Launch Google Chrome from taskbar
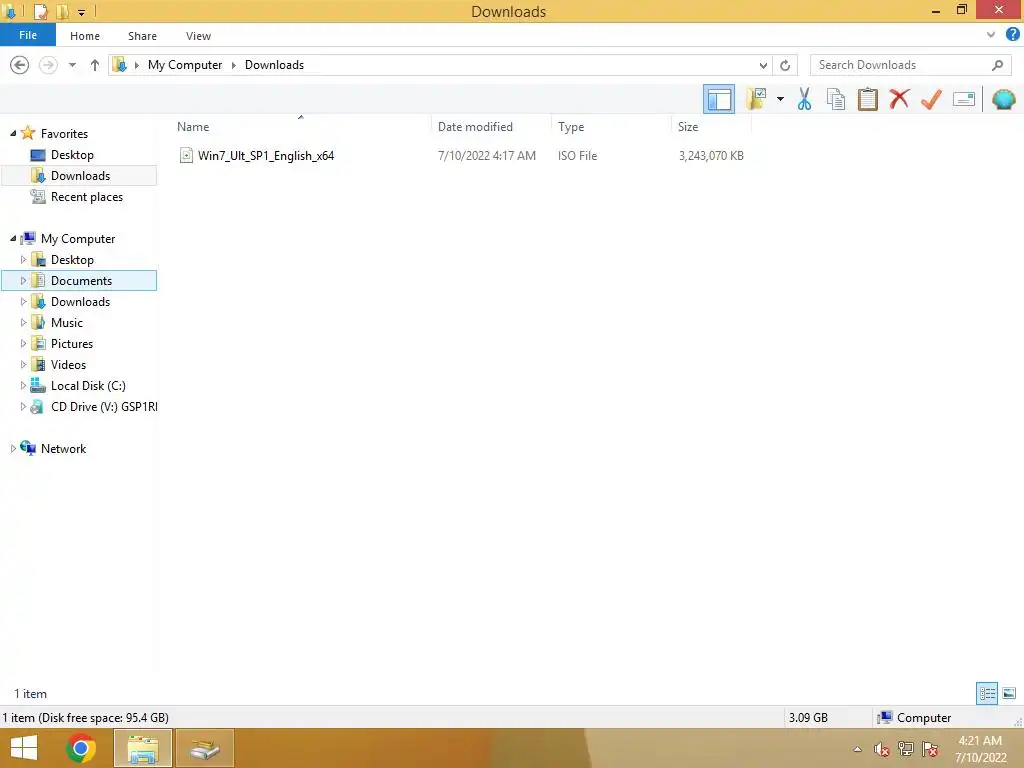 (x=81, y=748)
